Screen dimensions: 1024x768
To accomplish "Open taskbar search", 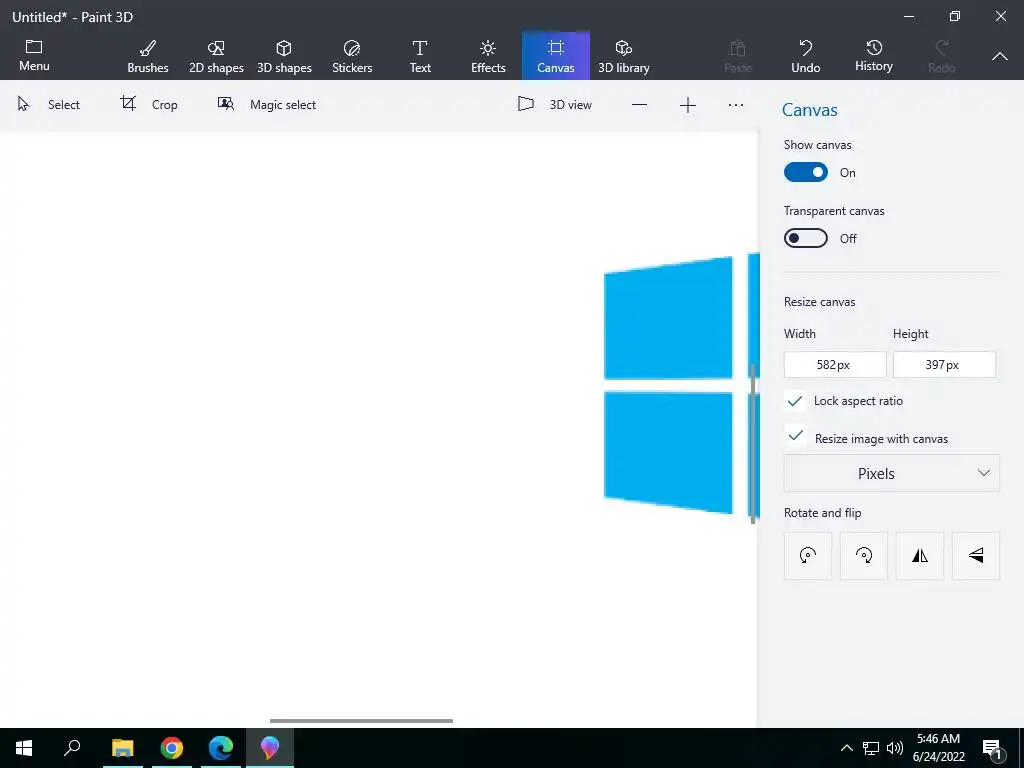I will click(x=72, y=748).
